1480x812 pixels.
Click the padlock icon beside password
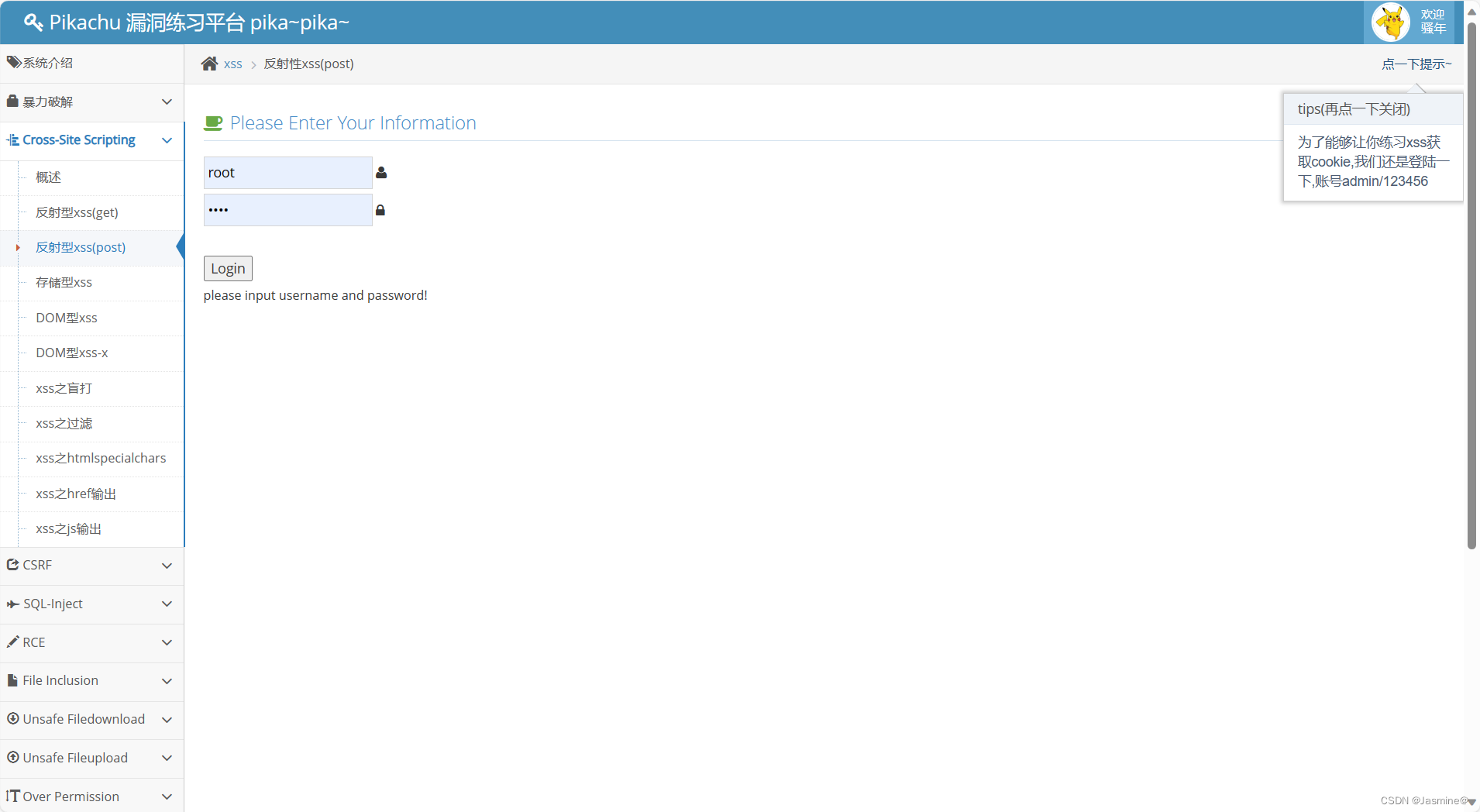[x=380, y=210]
